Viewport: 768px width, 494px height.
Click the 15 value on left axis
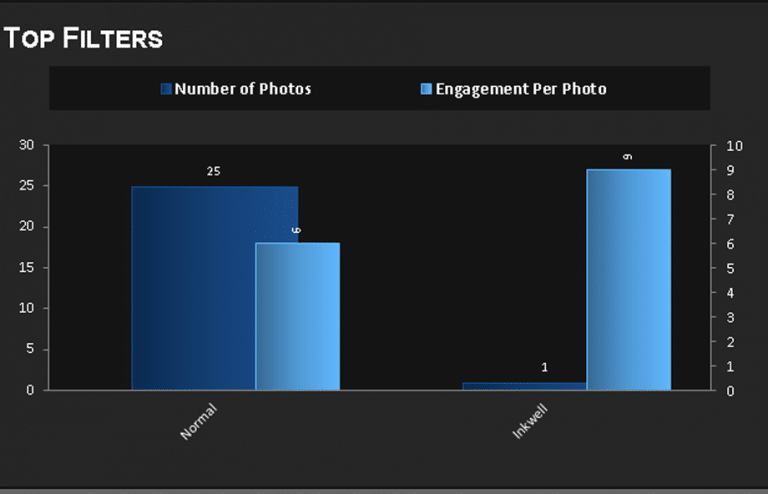pos(26,268)
